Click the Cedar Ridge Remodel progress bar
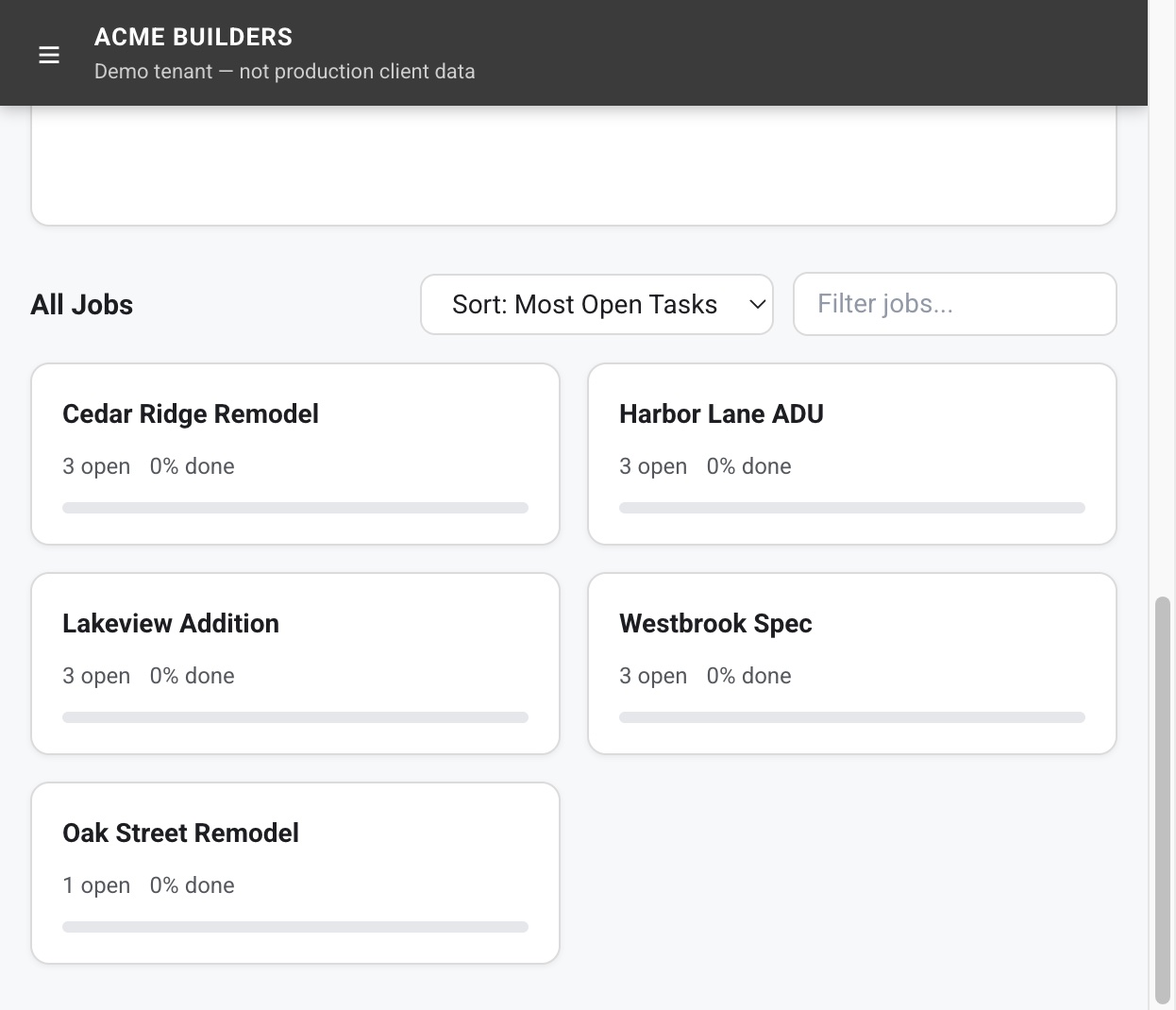Viewport: 1176px width, 1010px height. (x=295, y=508)
